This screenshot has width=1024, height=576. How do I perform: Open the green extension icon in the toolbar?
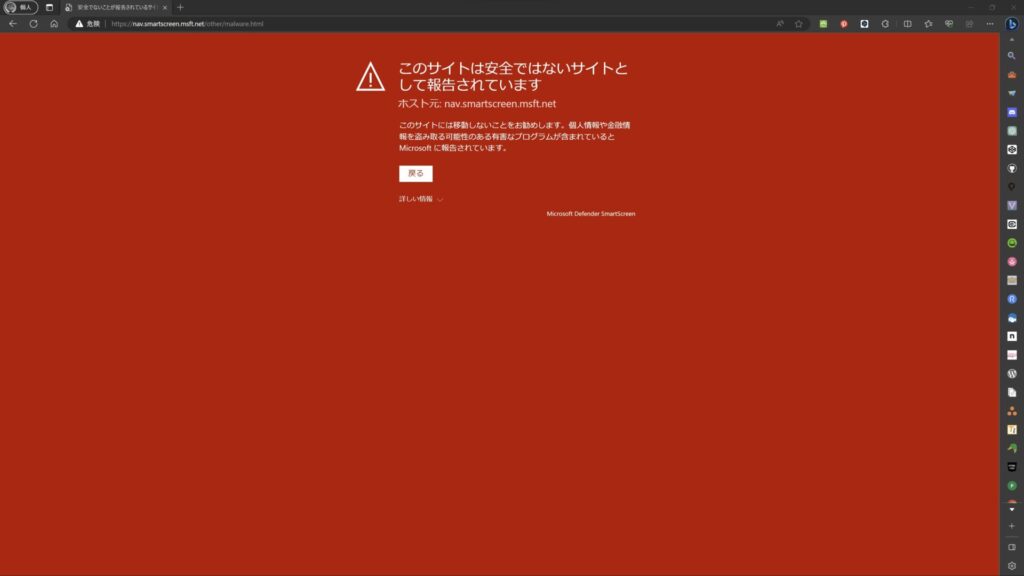(x=824, y=24)
